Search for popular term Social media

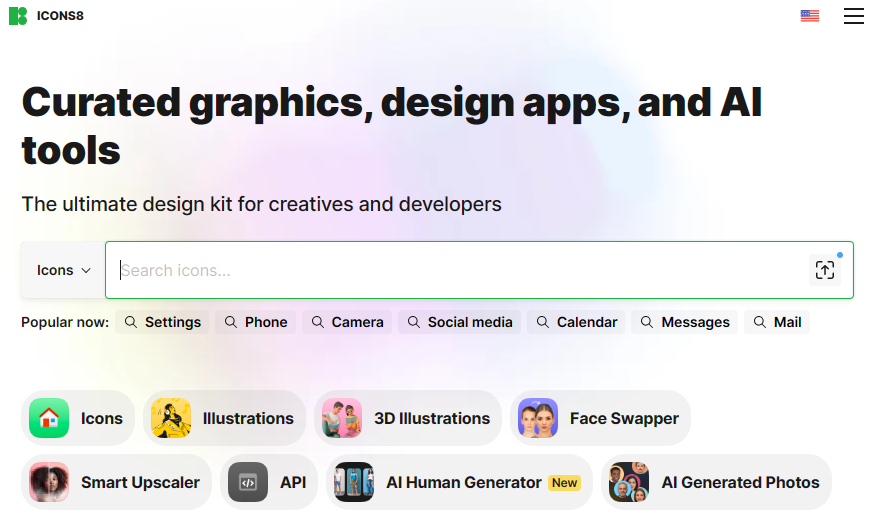tap(460, 322)
